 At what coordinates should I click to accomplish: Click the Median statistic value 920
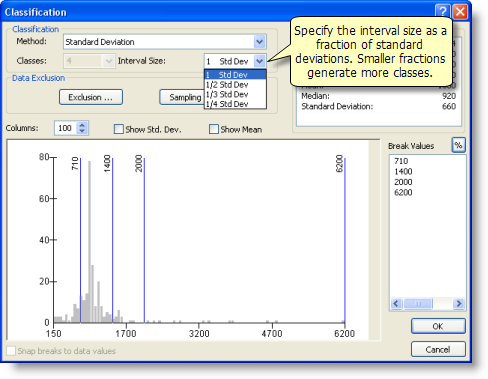pos(449,96)
